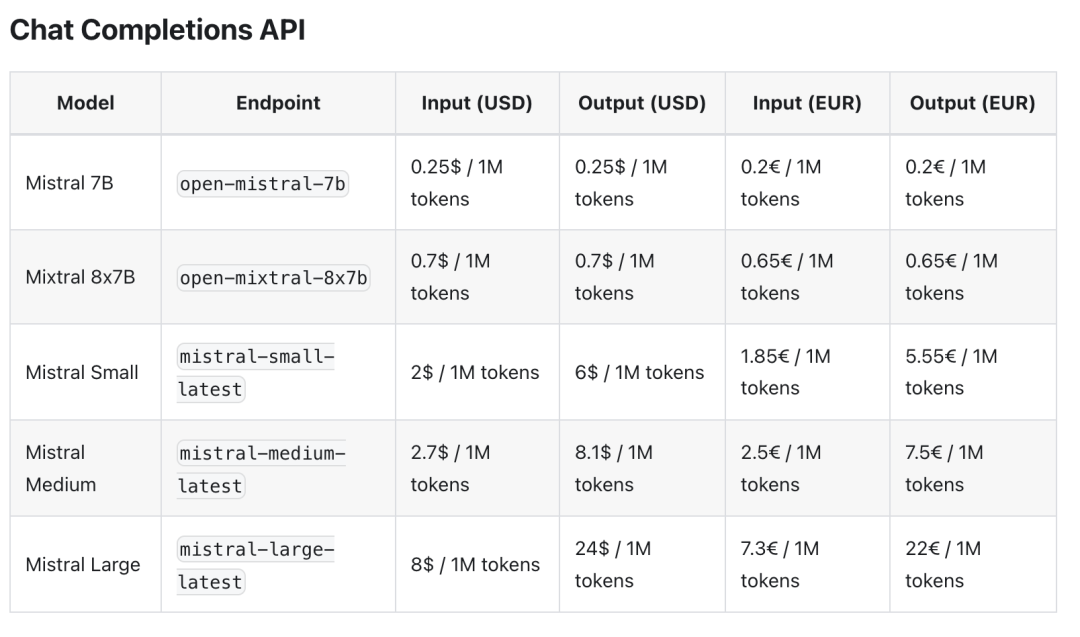
Task: Click Mistral Medium input price 2.5€
Action: 781,468
